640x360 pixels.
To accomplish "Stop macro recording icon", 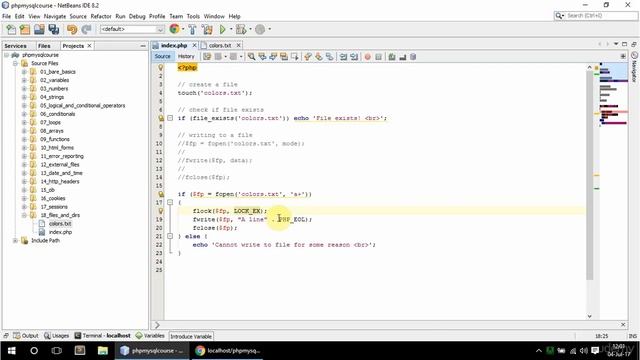I will coord(378,57).
